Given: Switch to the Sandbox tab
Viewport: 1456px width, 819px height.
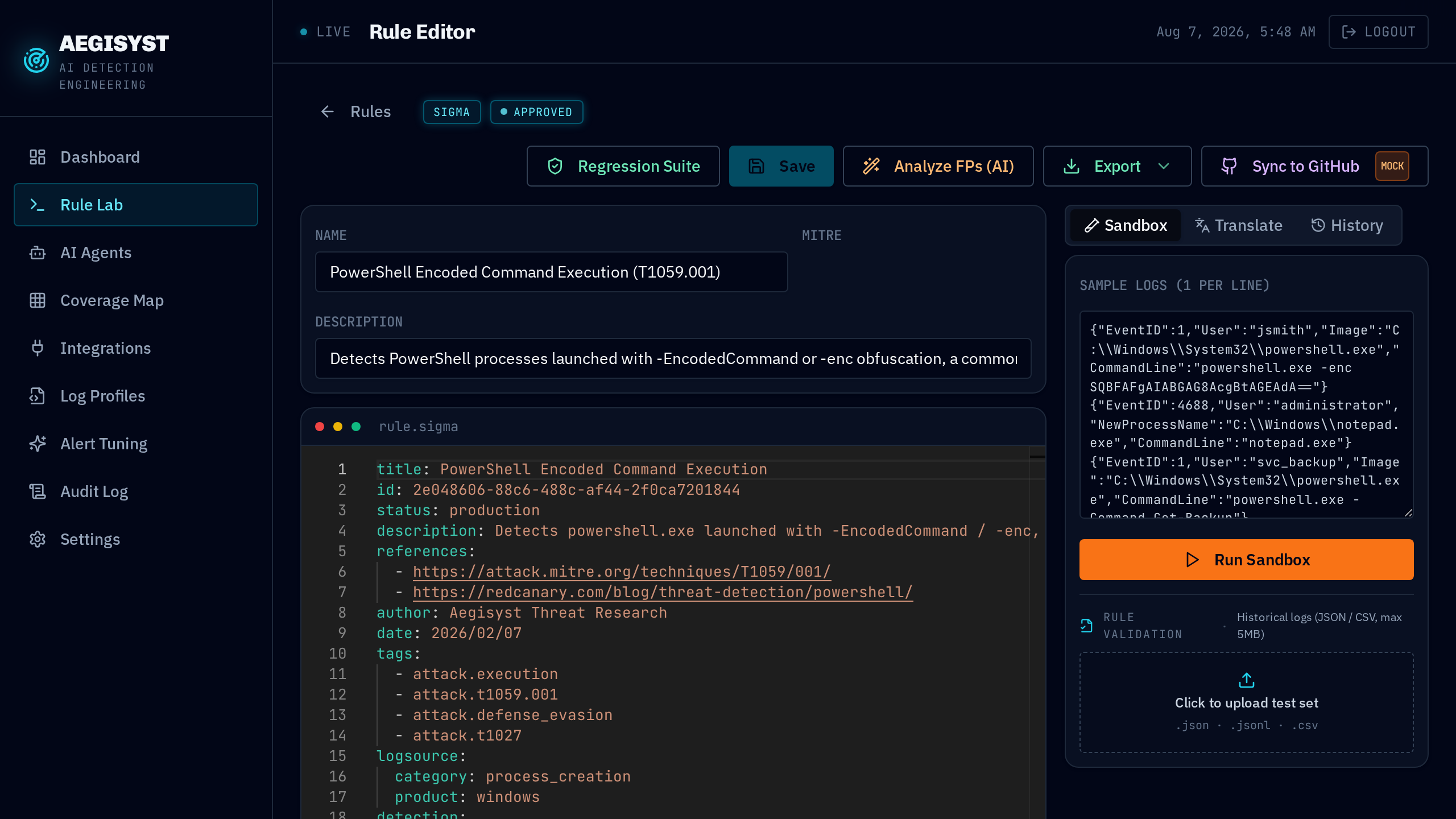Looking at the screenshot, I should (x=1126, y=225).
